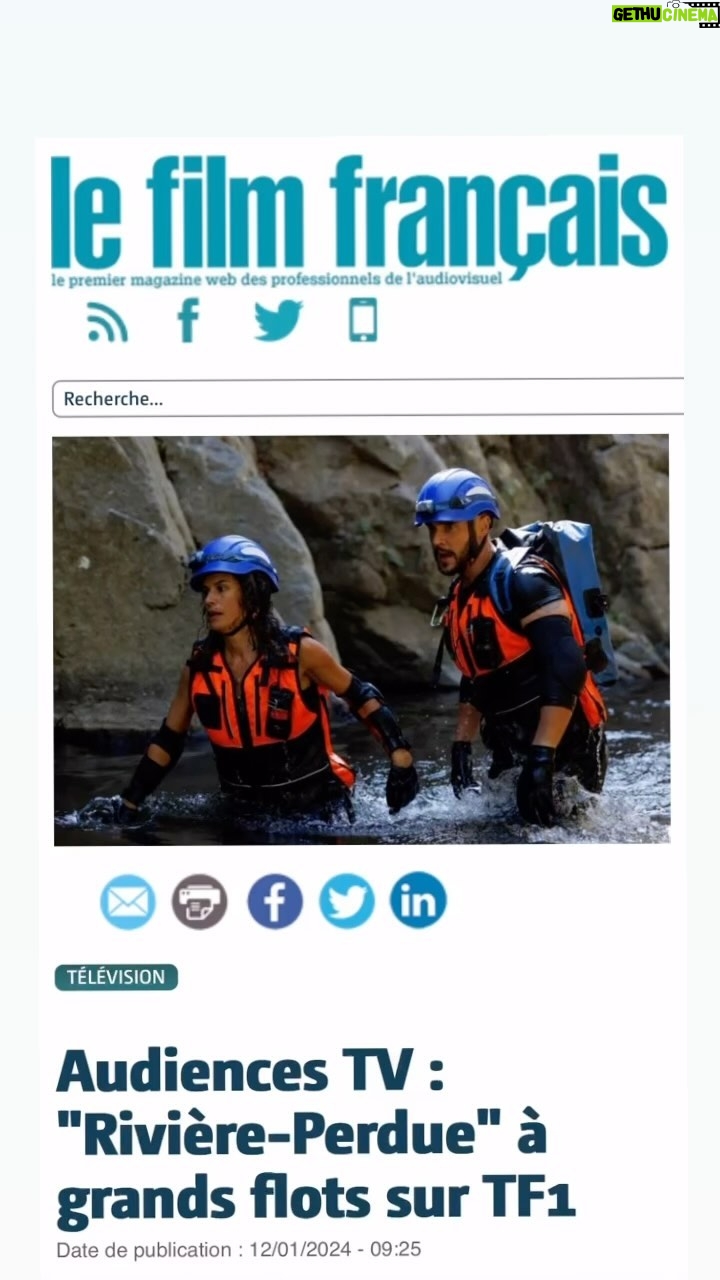720x1280 pixels.
Task: Open the RSS feed icon
Action: coord(107,322)
